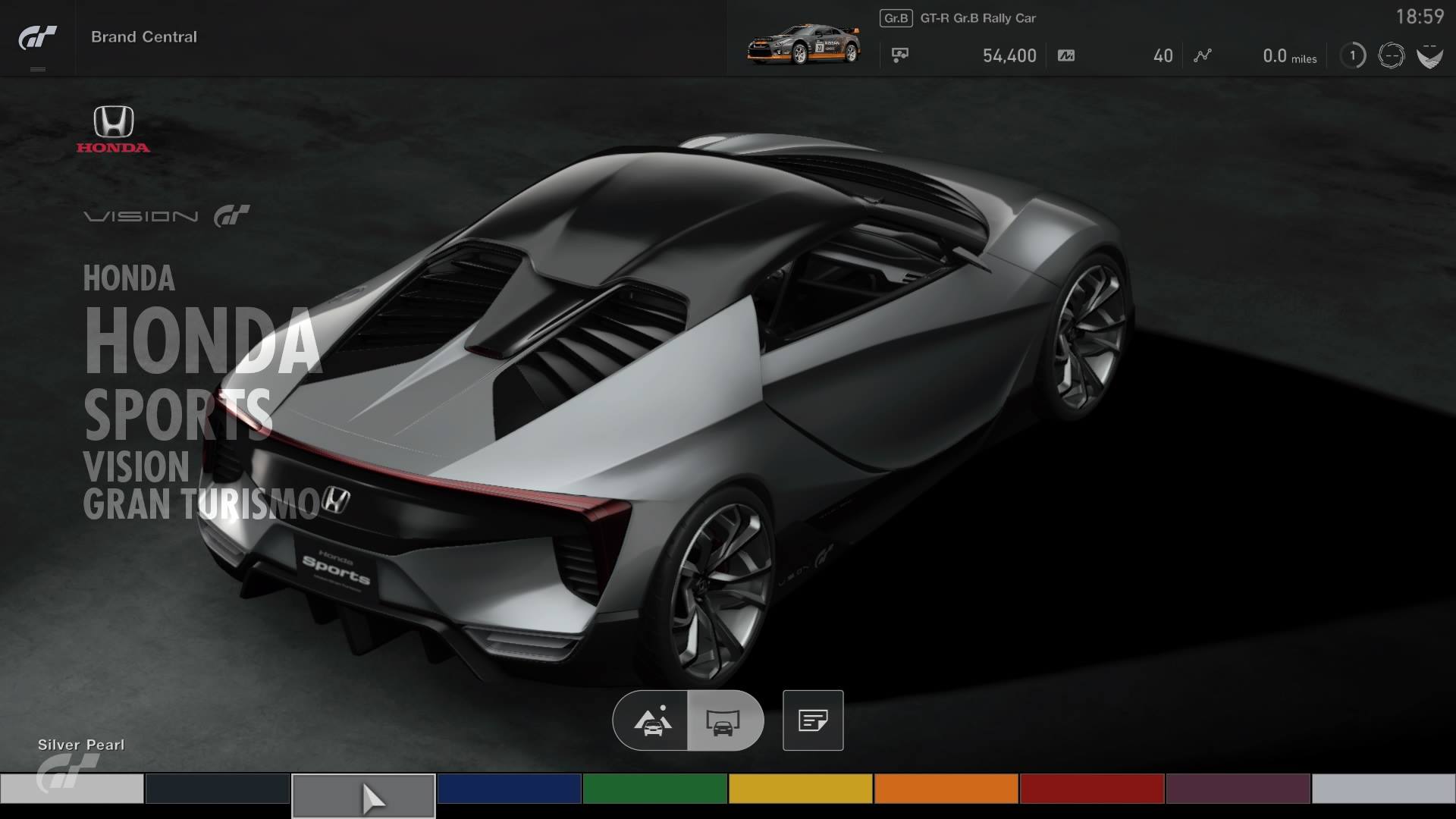This screenshot has height=819, width=1456.
Task: Open the Honda brand logo
Action: (113, 129)
